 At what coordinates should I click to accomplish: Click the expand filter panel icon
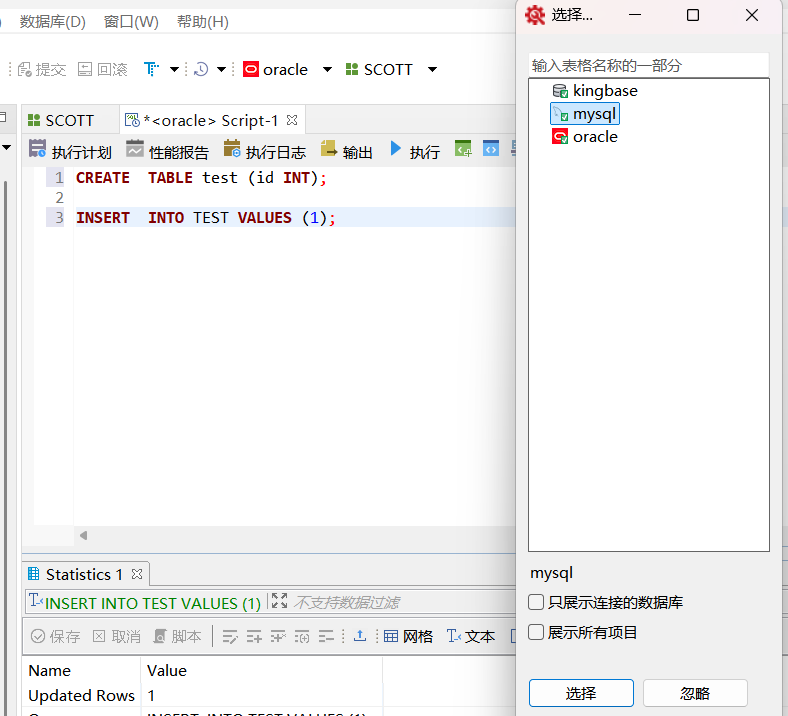point(279,601)
